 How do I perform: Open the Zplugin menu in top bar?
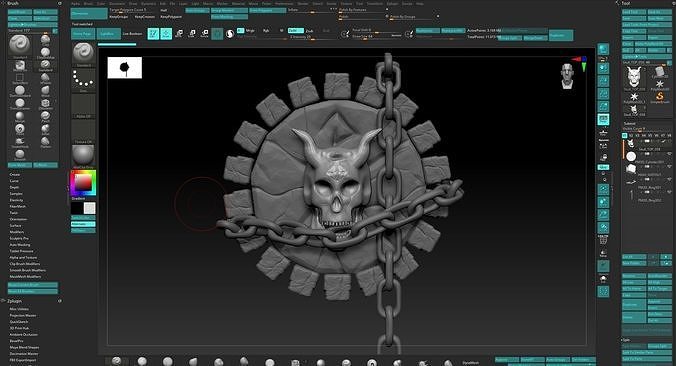[x=392, y=3]
